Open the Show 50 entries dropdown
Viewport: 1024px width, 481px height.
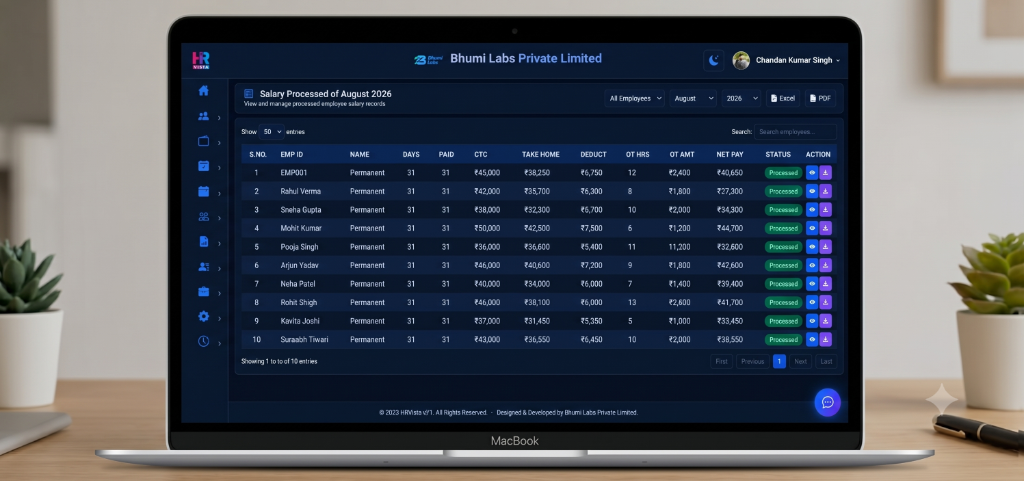pyautogui.click(x=271, y=132)
